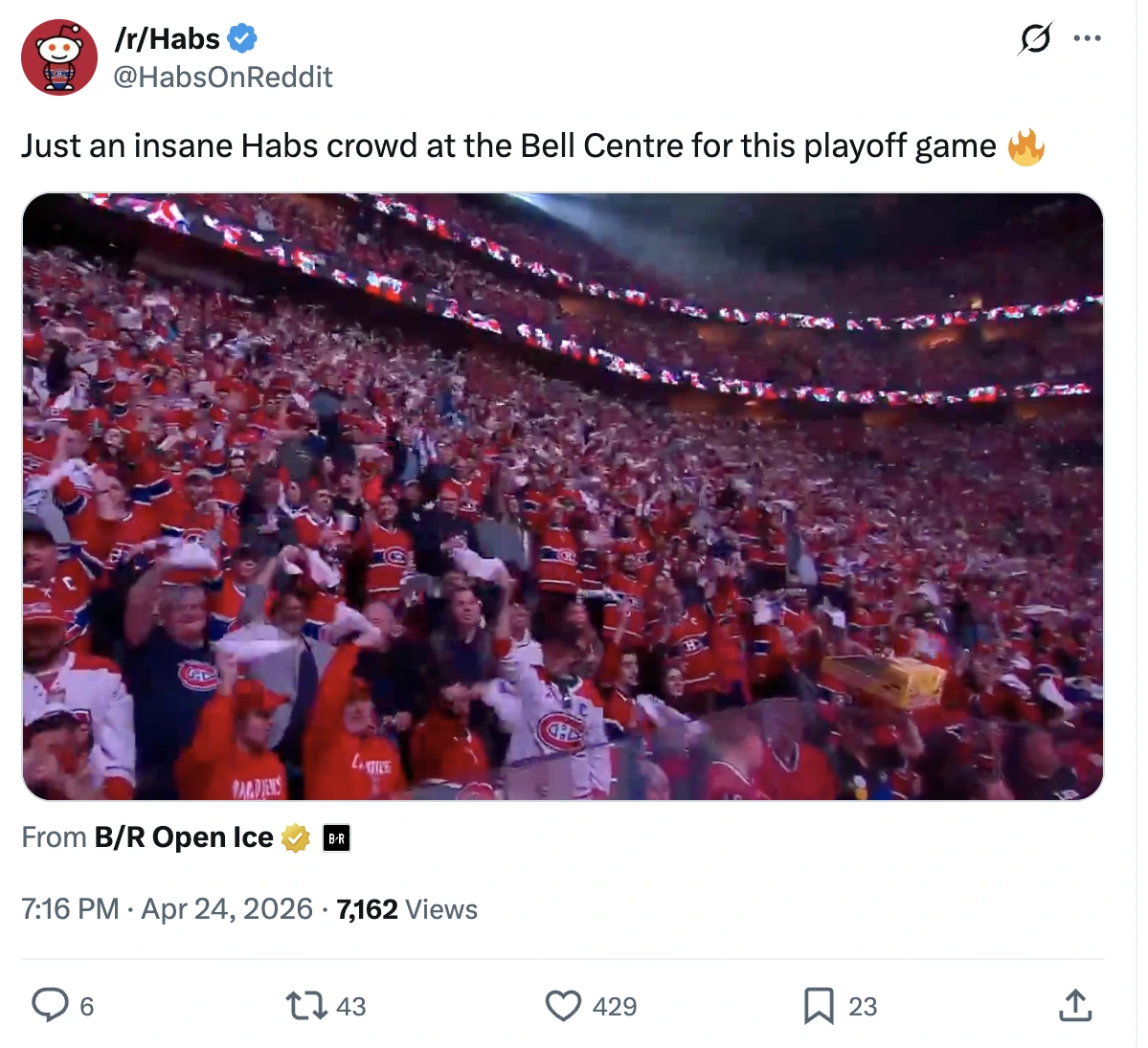Play the Bell Centre crowd video
Viewport: 1148px width, 1048px height.
563,497
